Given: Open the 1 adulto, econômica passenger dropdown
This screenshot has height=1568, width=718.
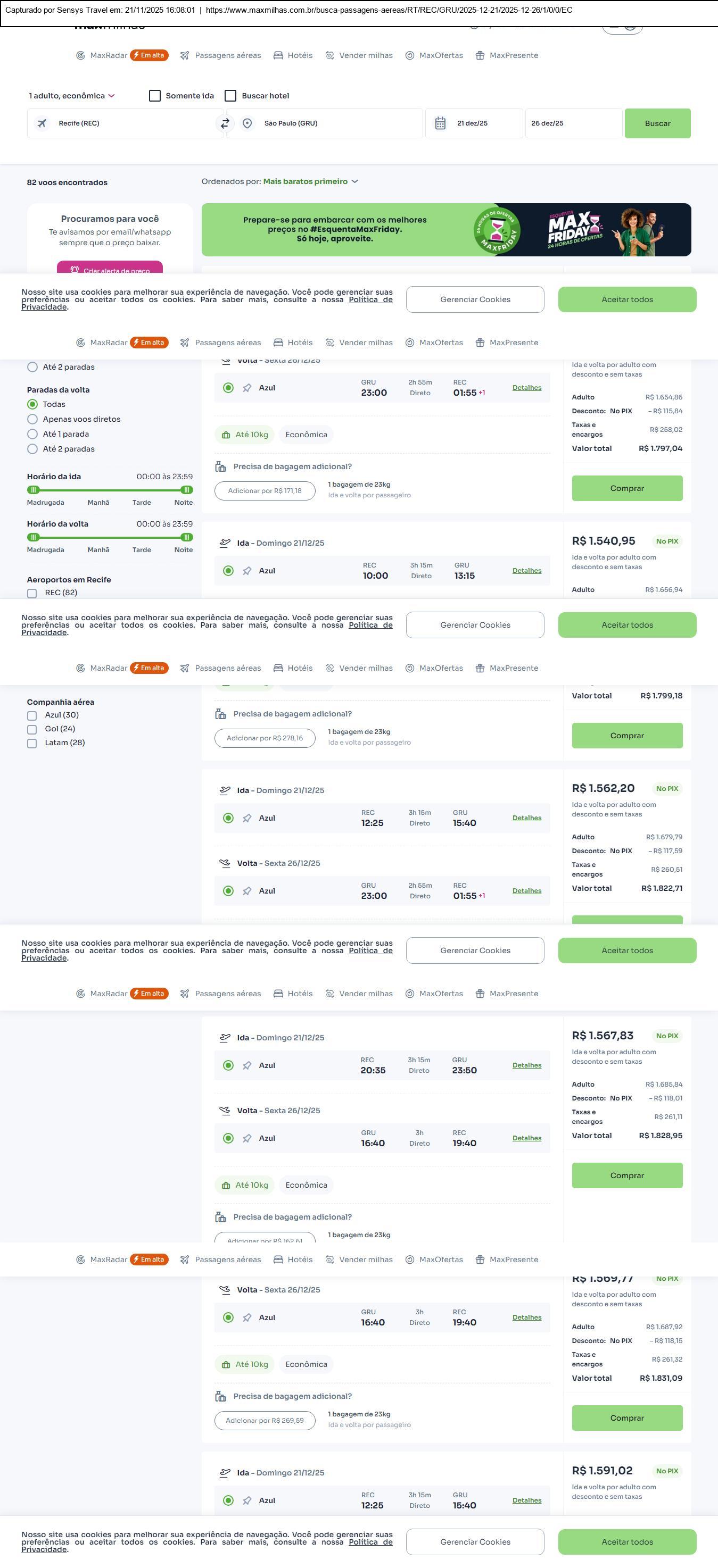Looking at the screenshot, I should [x=72, y=96].
